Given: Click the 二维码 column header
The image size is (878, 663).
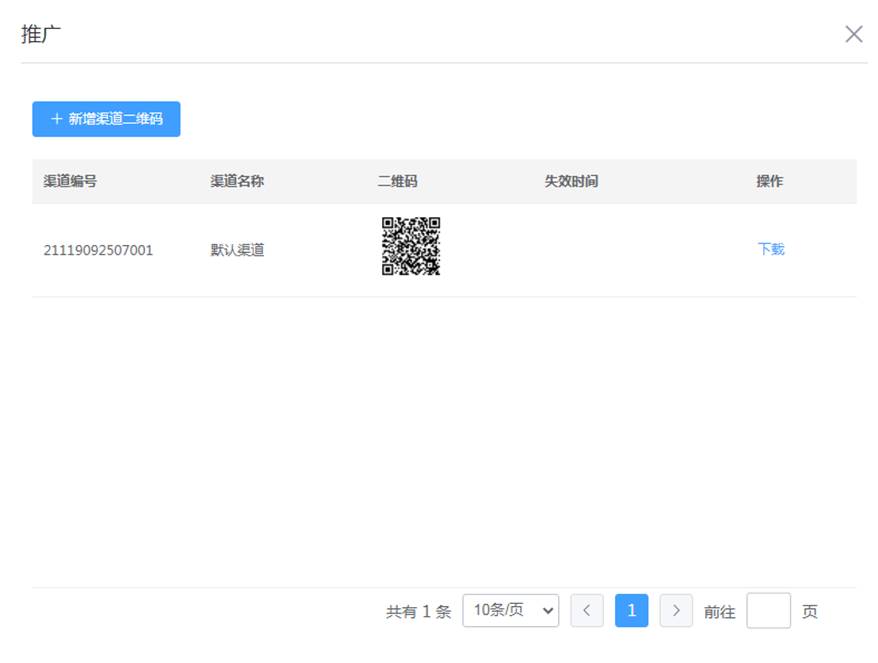Looking at the screenshot, I should click(x=398, y=181).
